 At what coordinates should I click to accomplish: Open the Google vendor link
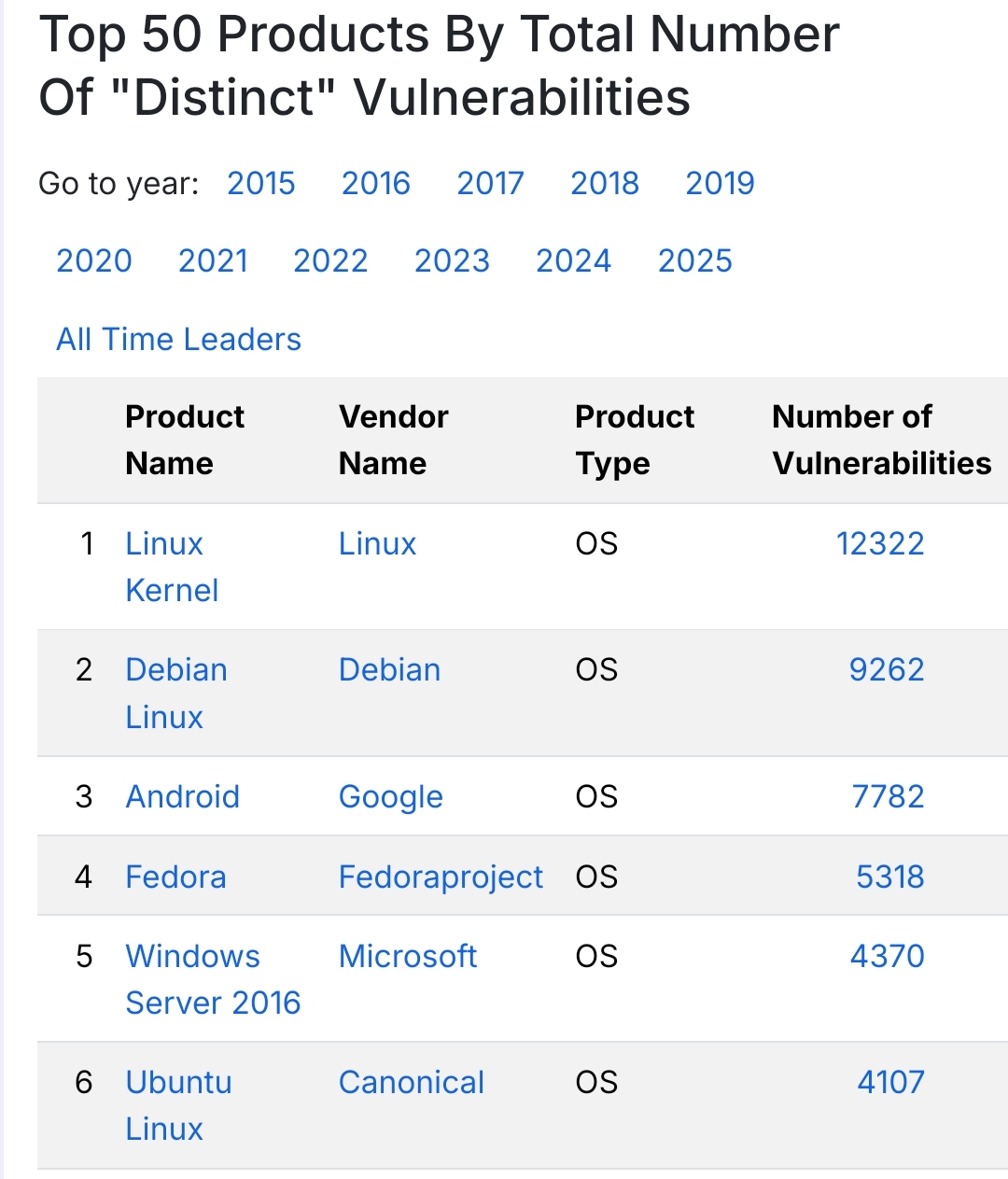coord(390,797)
